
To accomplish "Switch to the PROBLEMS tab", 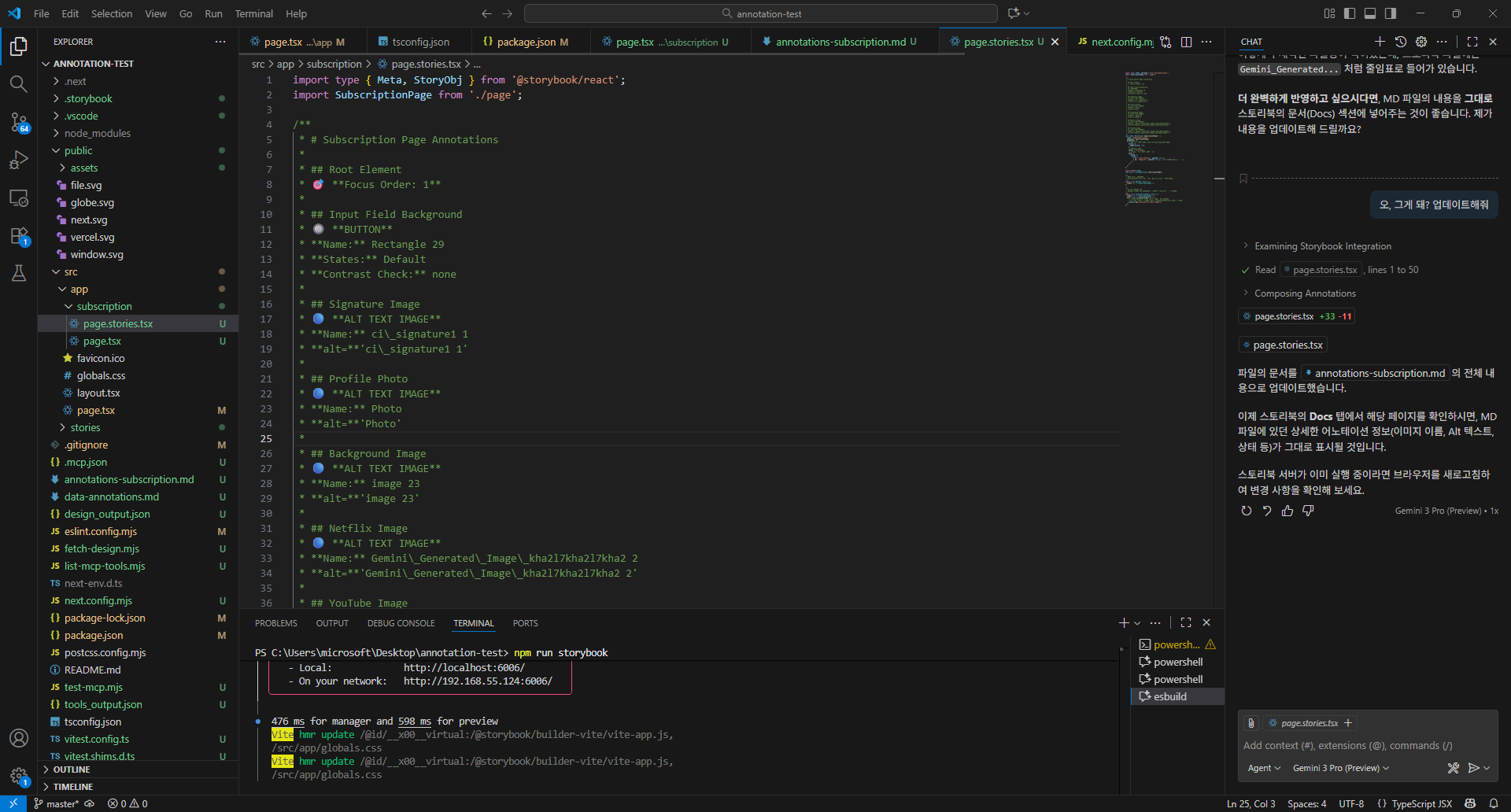I will click(x=275, y=623).
